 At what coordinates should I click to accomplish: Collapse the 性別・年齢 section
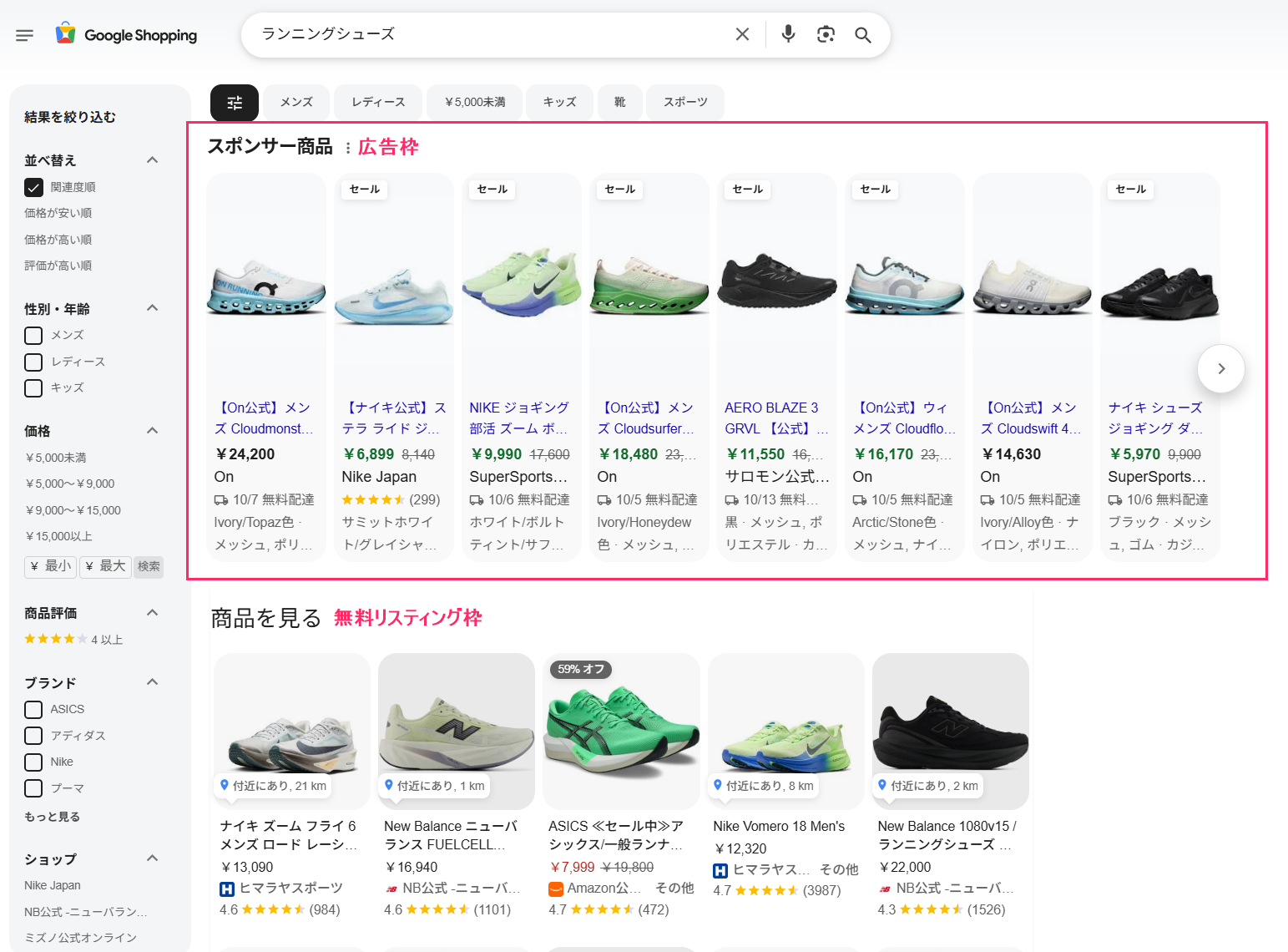[152, 308]
